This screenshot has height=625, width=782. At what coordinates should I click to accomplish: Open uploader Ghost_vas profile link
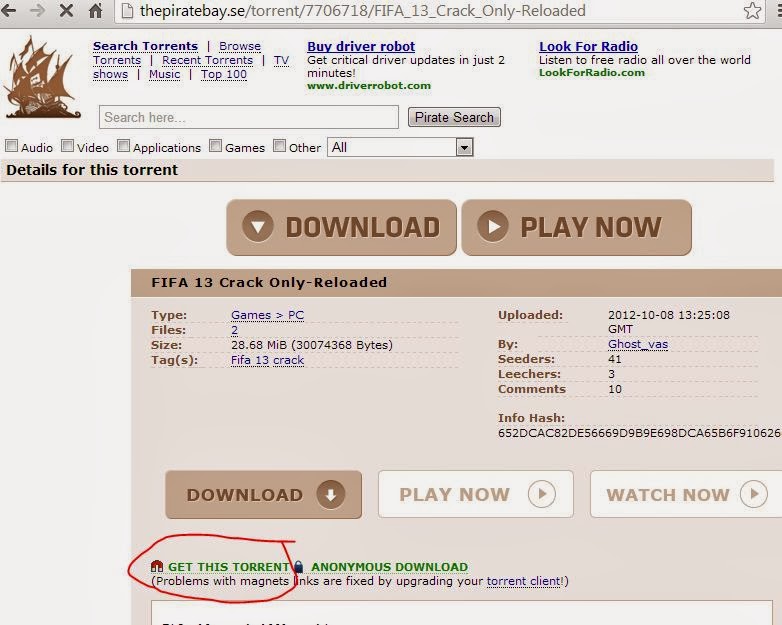coord(638,344)
